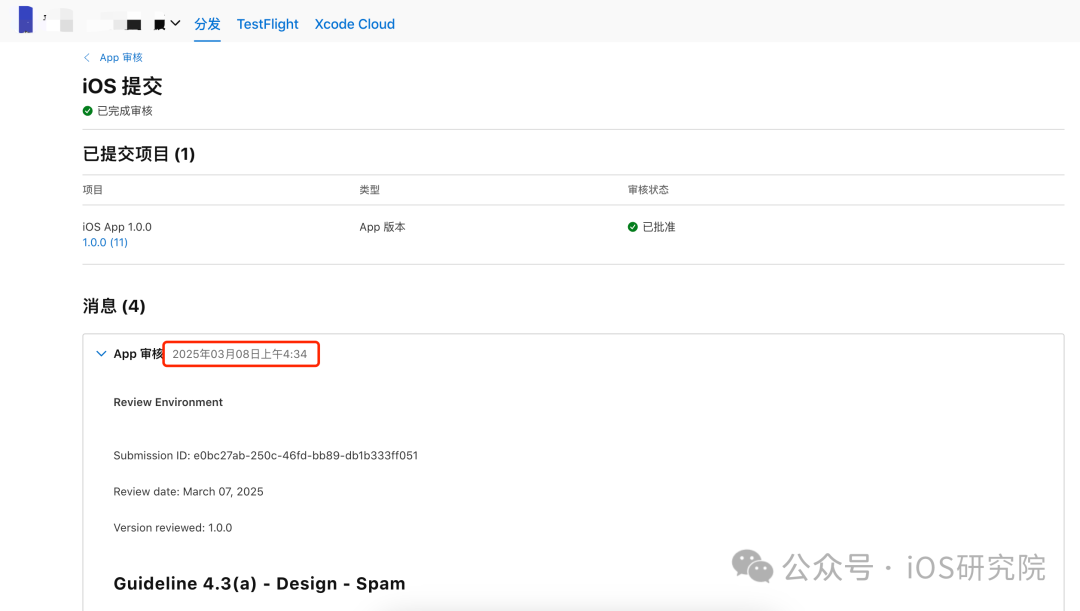Click the Review Environment label

point(168,402)
